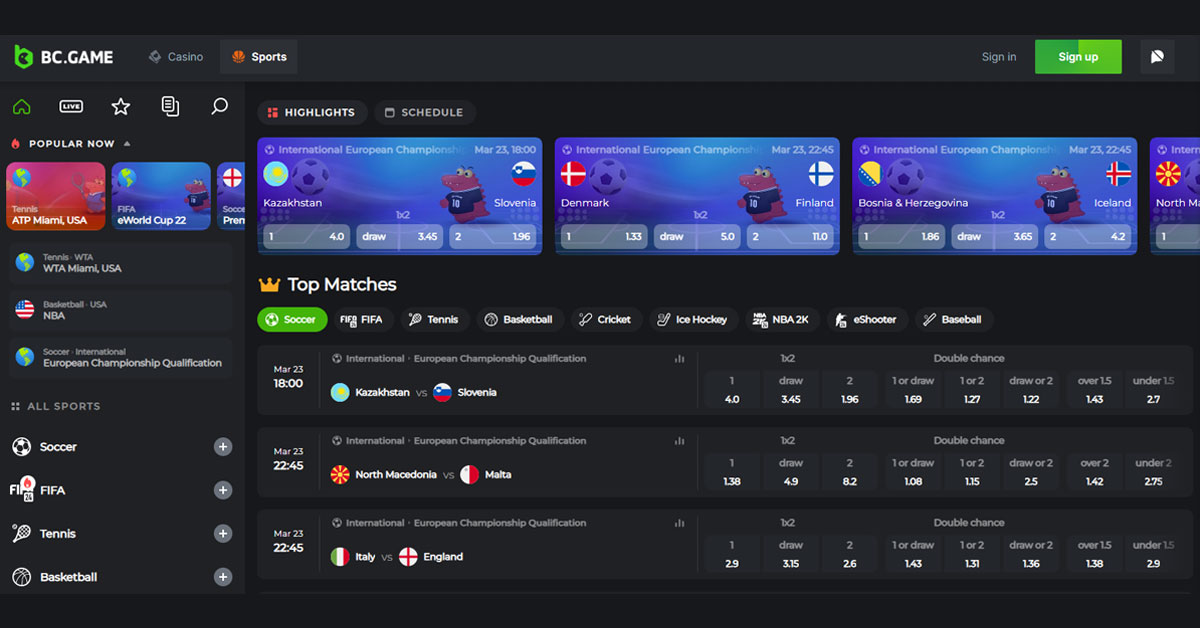The width and height of the screenshot is (1200, 628).
Task: Filter top matches by NBA 2K
Action: pos(782,320)
